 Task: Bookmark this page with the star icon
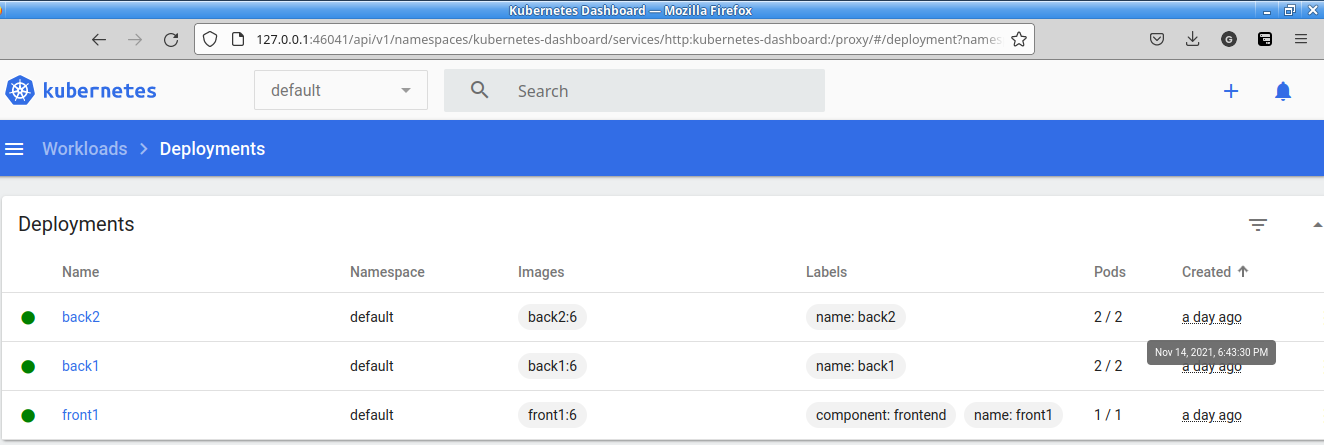coord(1019,40)
